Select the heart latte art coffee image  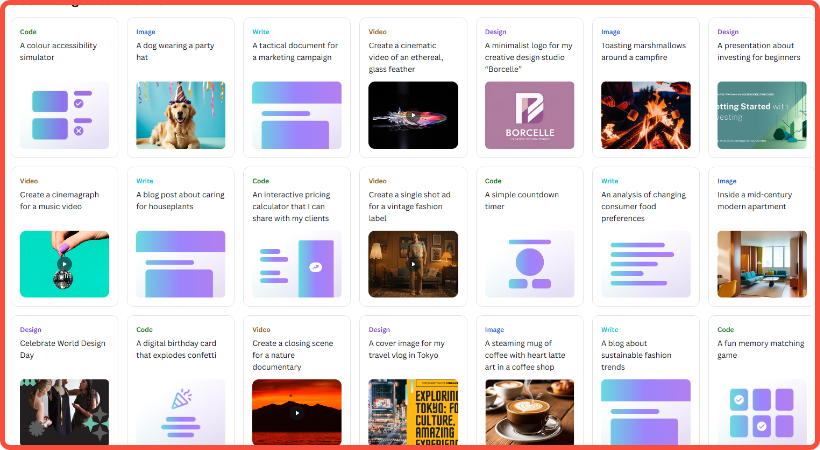point(529,412)
